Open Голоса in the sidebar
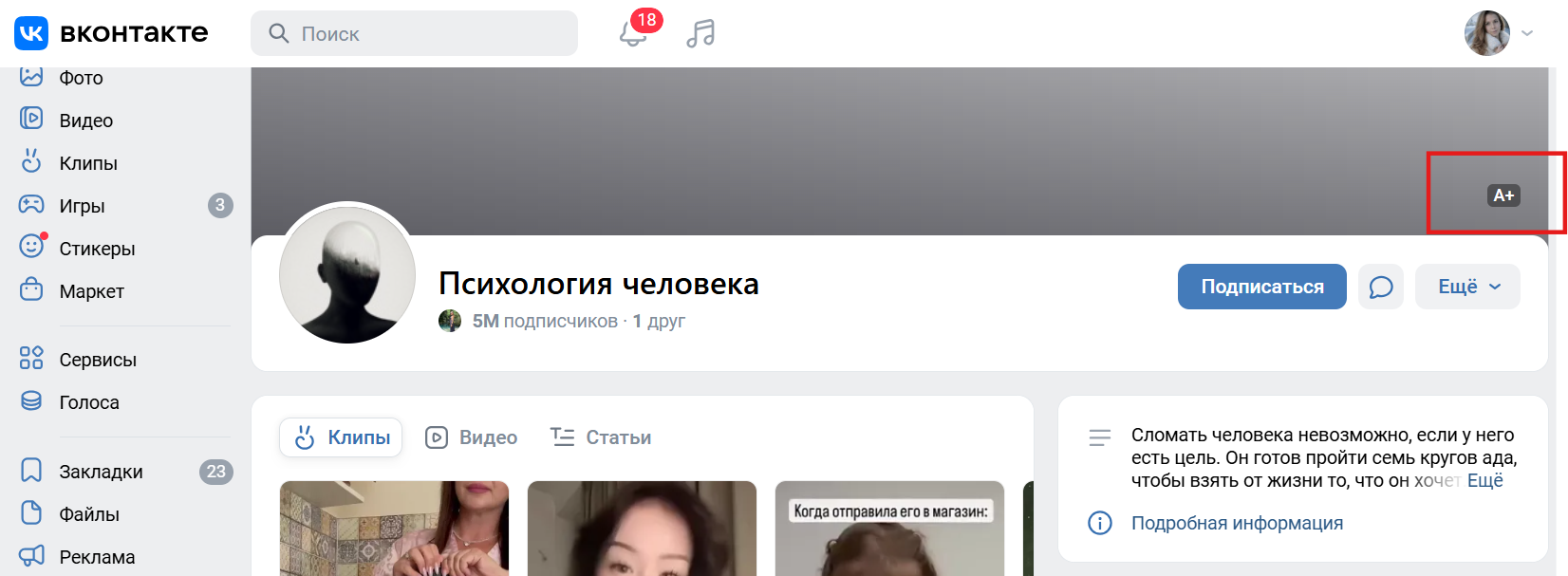Viewport: 1568px width, 576px height. click(89, 402)
